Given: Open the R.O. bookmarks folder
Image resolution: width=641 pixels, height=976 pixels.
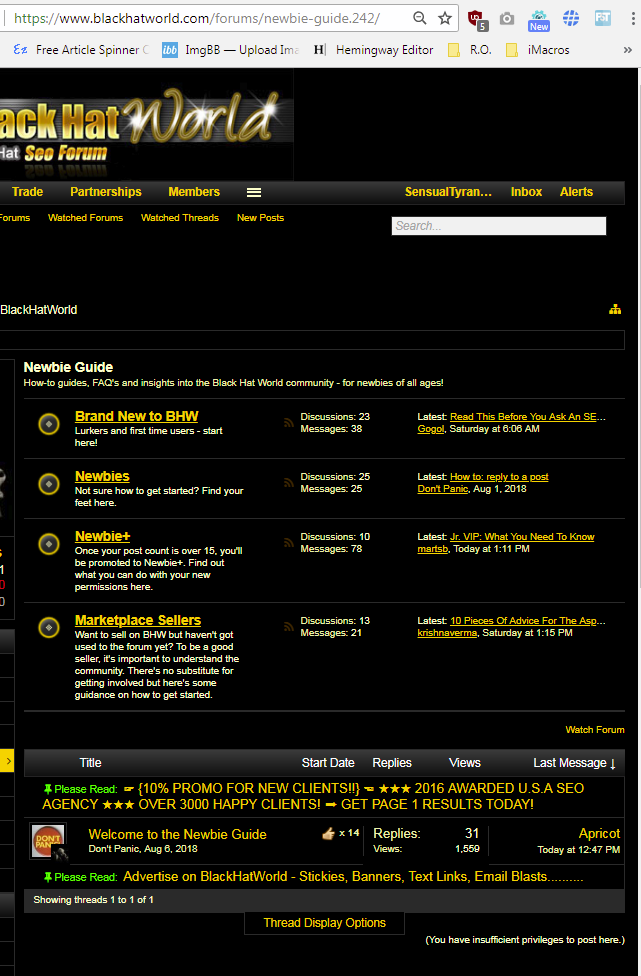Looking at the screenshot, I should tap(470, 50).
